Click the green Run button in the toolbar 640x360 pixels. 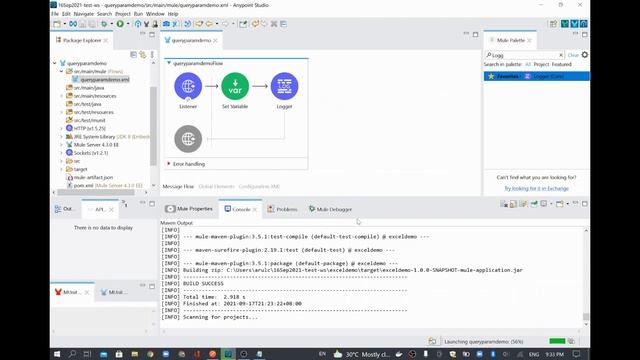(x=120, y=24)
